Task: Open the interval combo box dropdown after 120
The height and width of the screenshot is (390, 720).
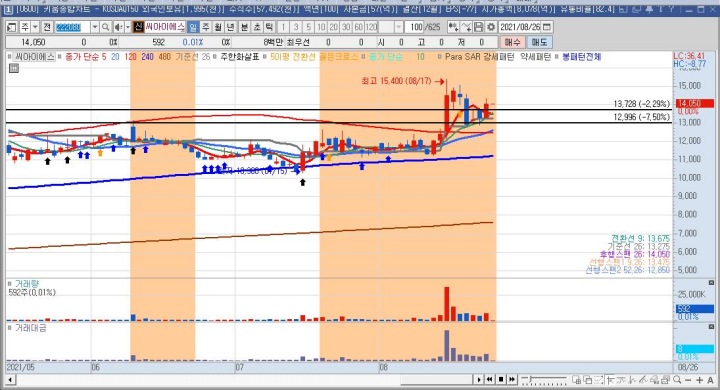Action: [x=399, y=27]
